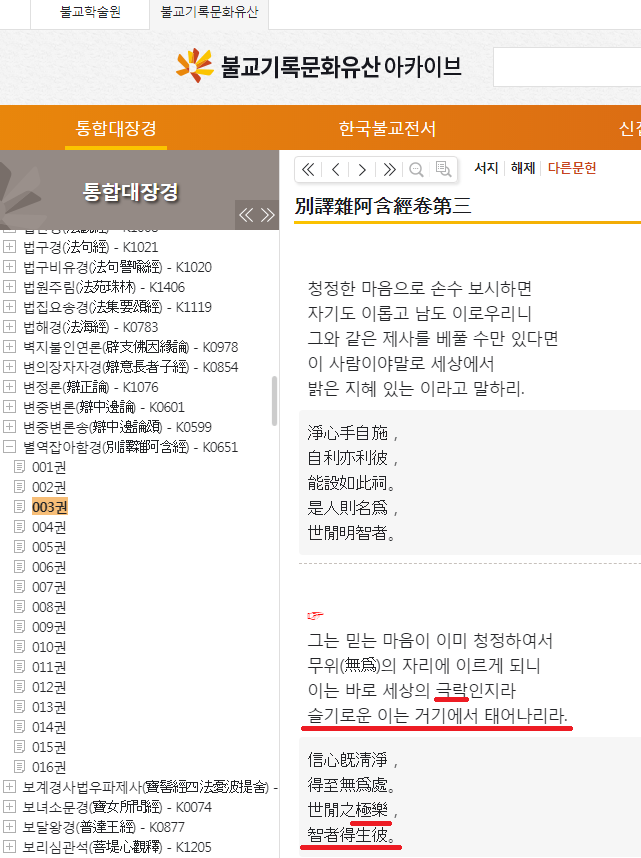Click the heading 別譯雜阿含經卷第三

(x=383, y=206)
